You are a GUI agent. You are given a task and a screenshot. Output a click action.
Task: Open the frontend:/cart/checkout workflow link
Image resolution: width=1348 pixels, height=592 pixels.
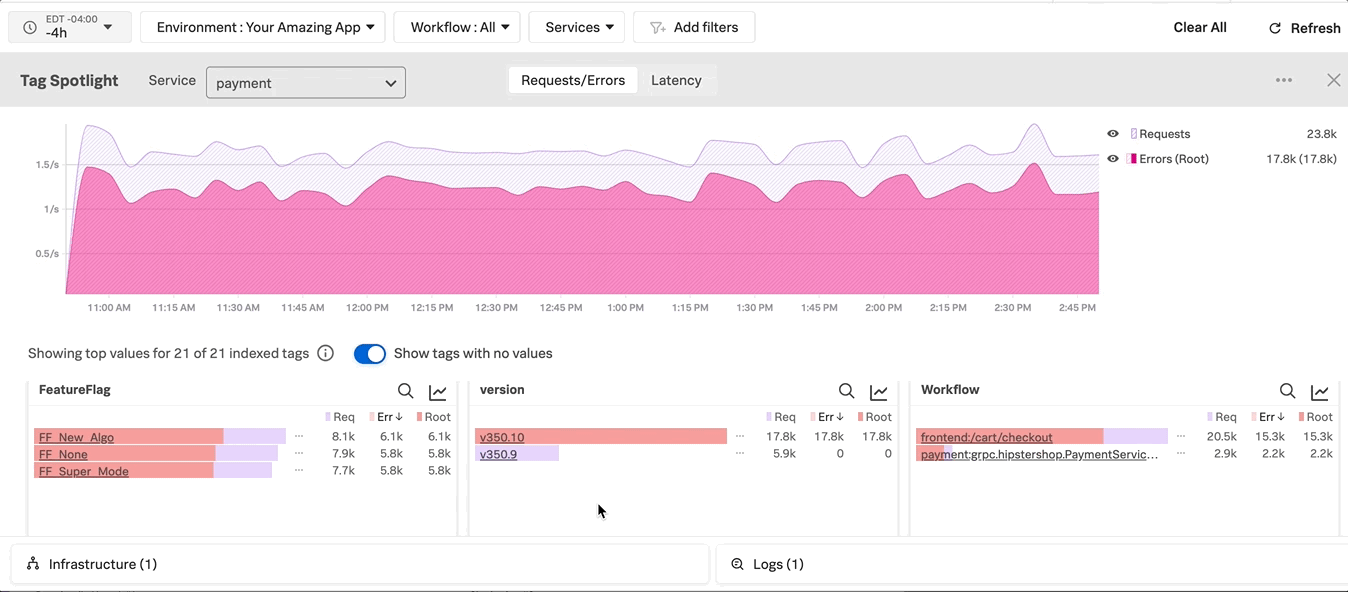[x=986, y=437]
